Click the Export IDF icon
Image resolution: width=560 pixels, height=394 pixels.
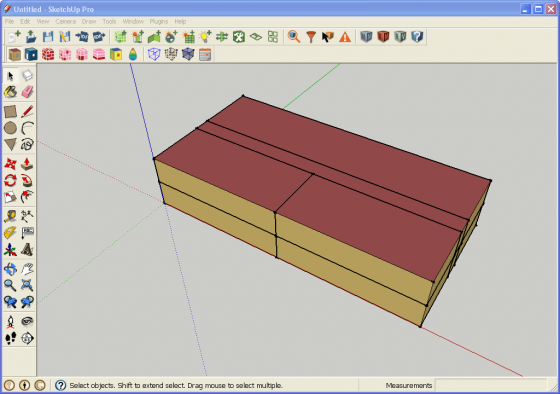(99, 36)
